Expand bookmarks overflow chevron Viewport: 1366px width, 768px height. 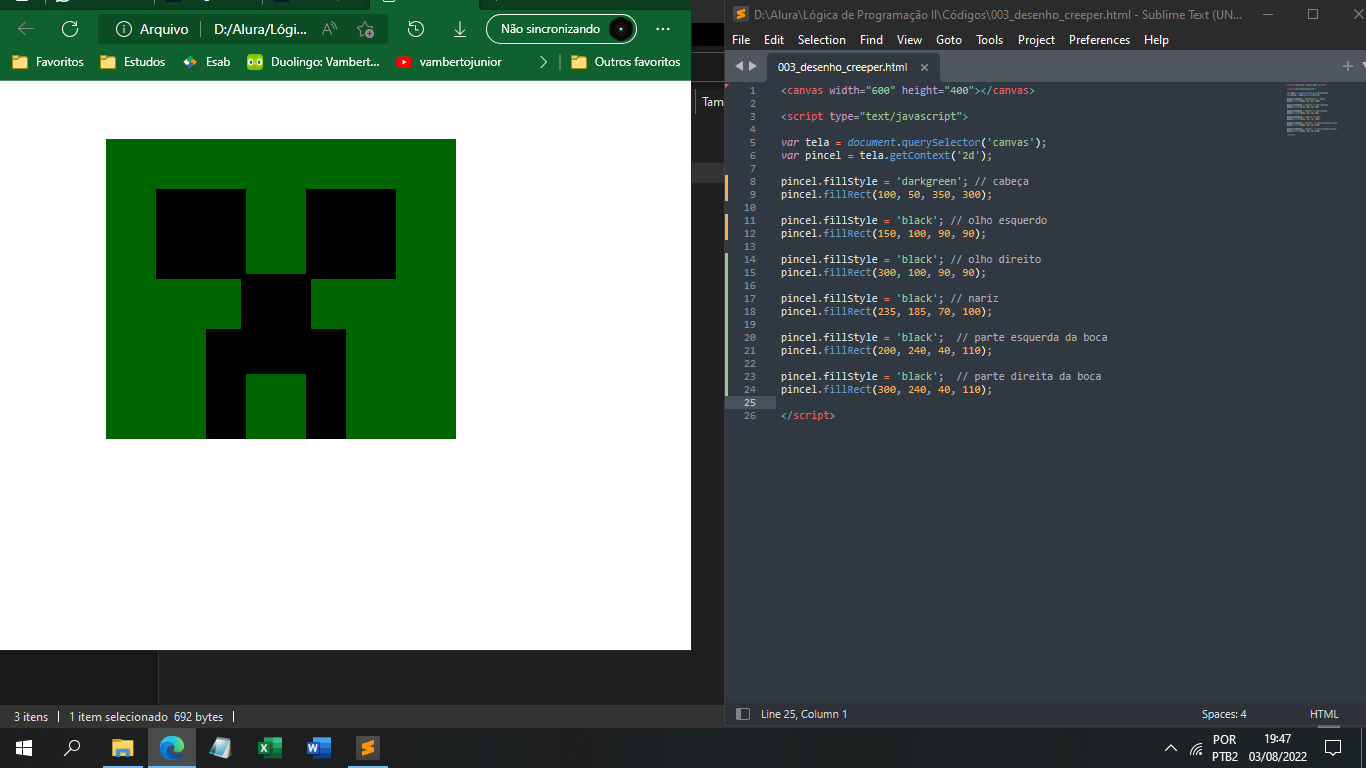pos(543,62)
